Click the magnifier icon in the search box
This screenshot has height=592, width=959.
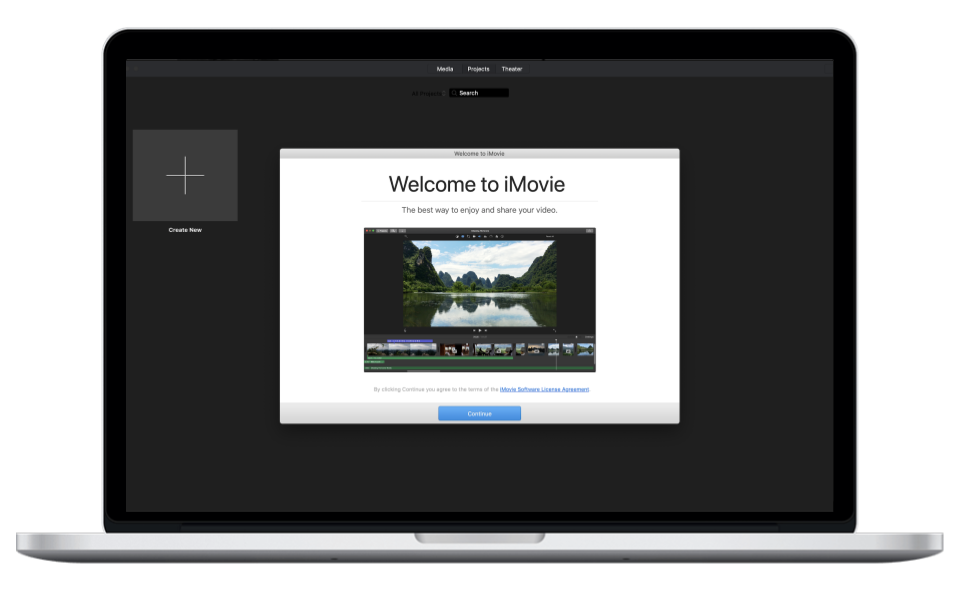coord(454,93)
